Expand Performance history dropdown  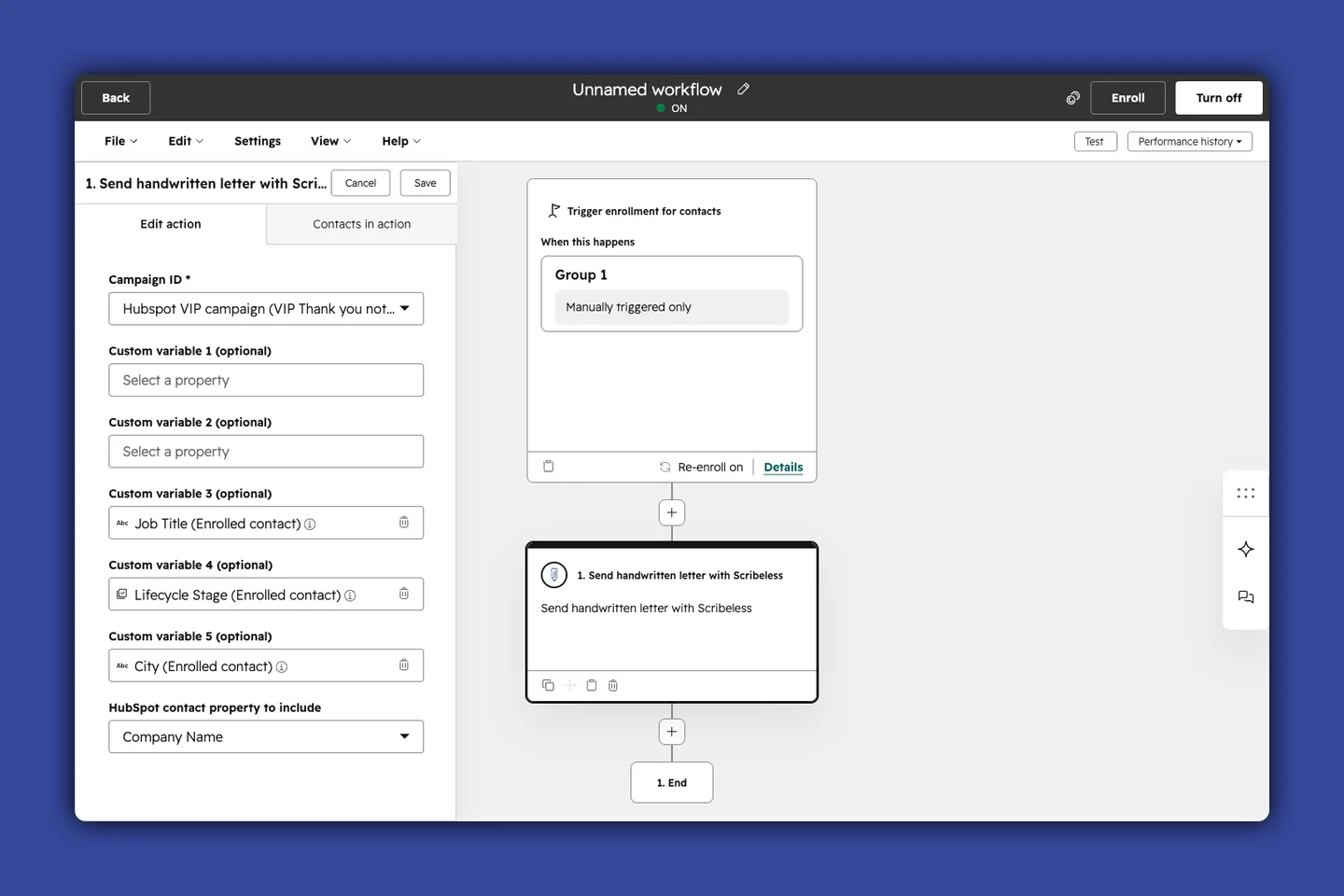(x=1190, y=142)
